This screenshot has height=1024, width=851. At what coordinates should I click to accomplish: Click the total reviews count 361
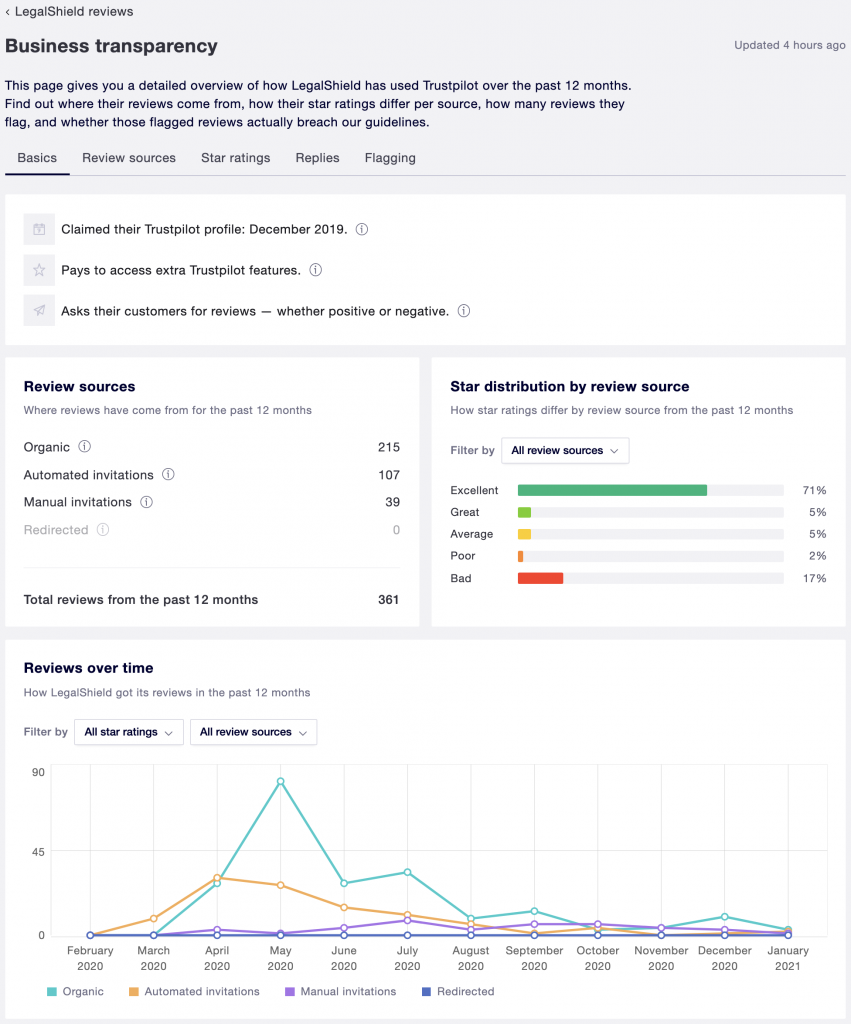click(389, 600)
